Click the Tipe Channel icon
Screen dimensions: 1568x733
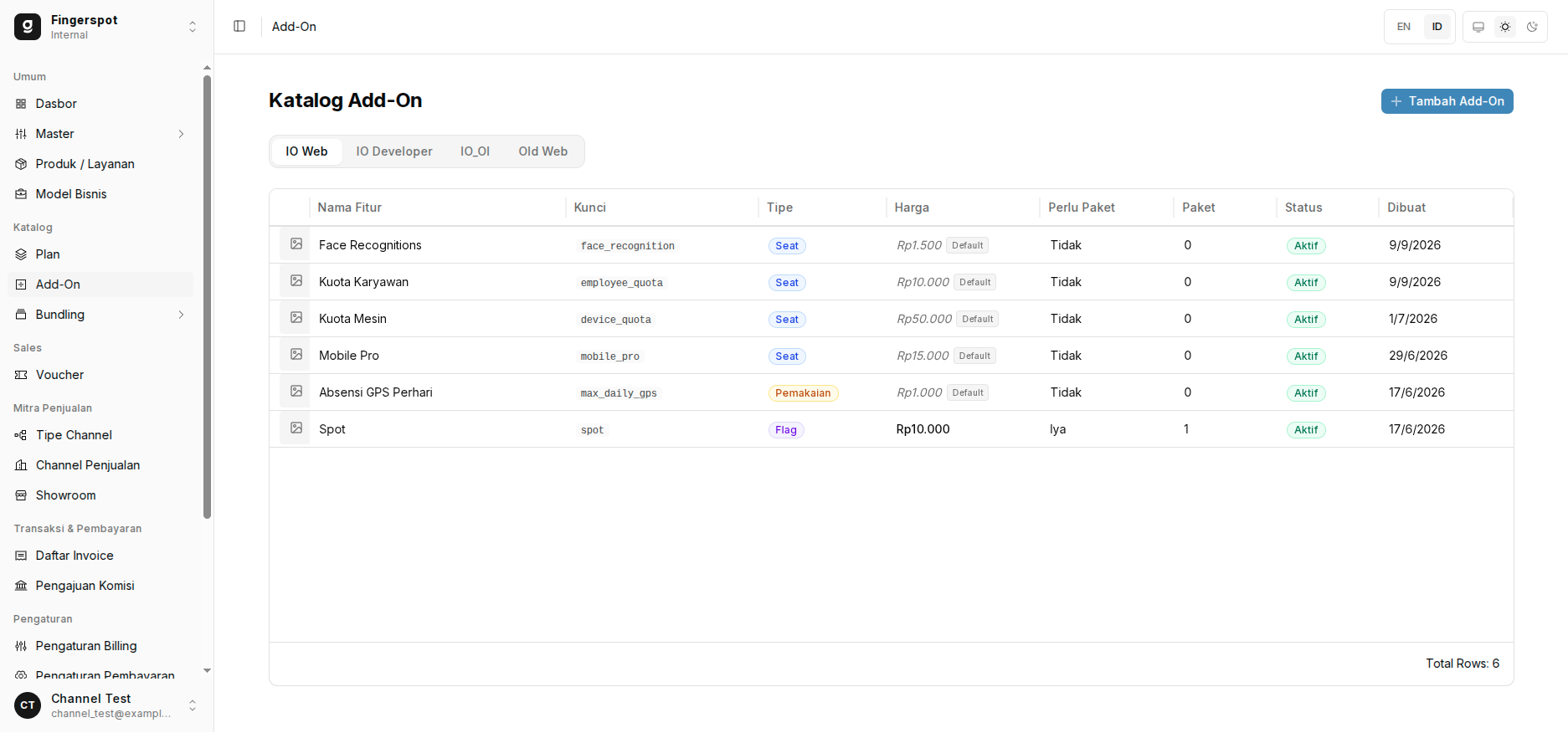coord(21,435)
